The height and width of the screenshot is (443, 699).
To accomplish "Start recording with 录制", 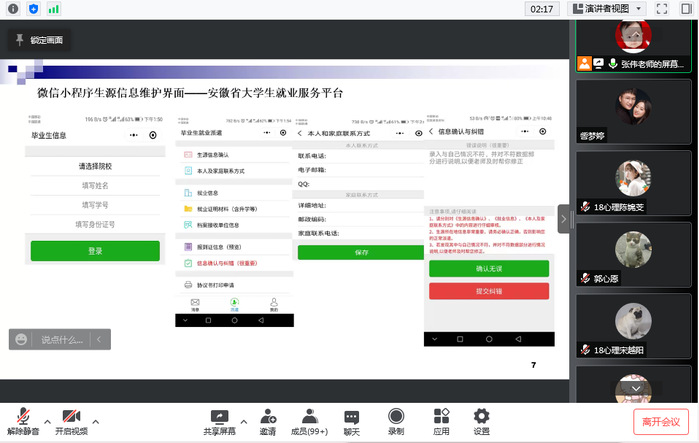I will 396,422.
